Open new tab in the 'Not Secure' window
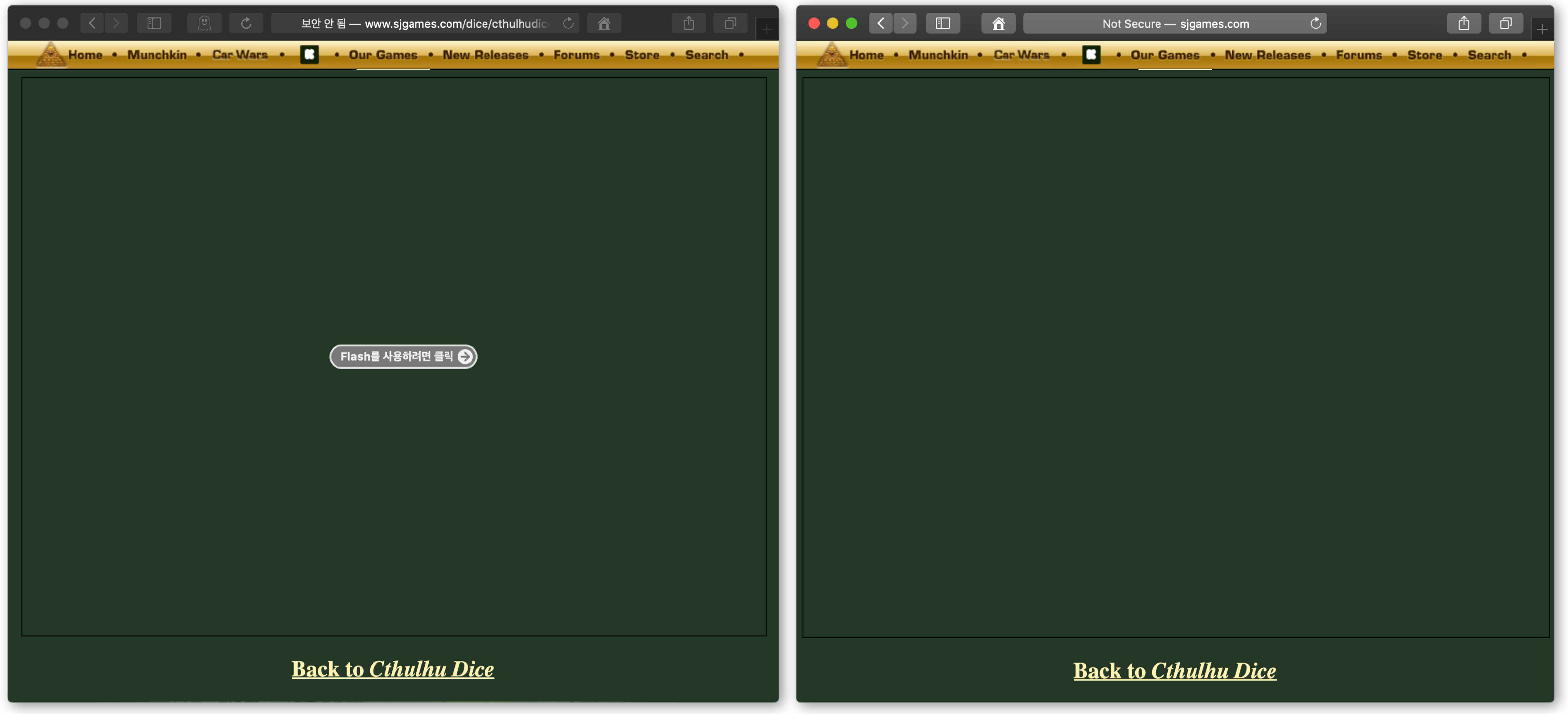Screen dimensions: 1568x721 click(x=1542, y=29)
